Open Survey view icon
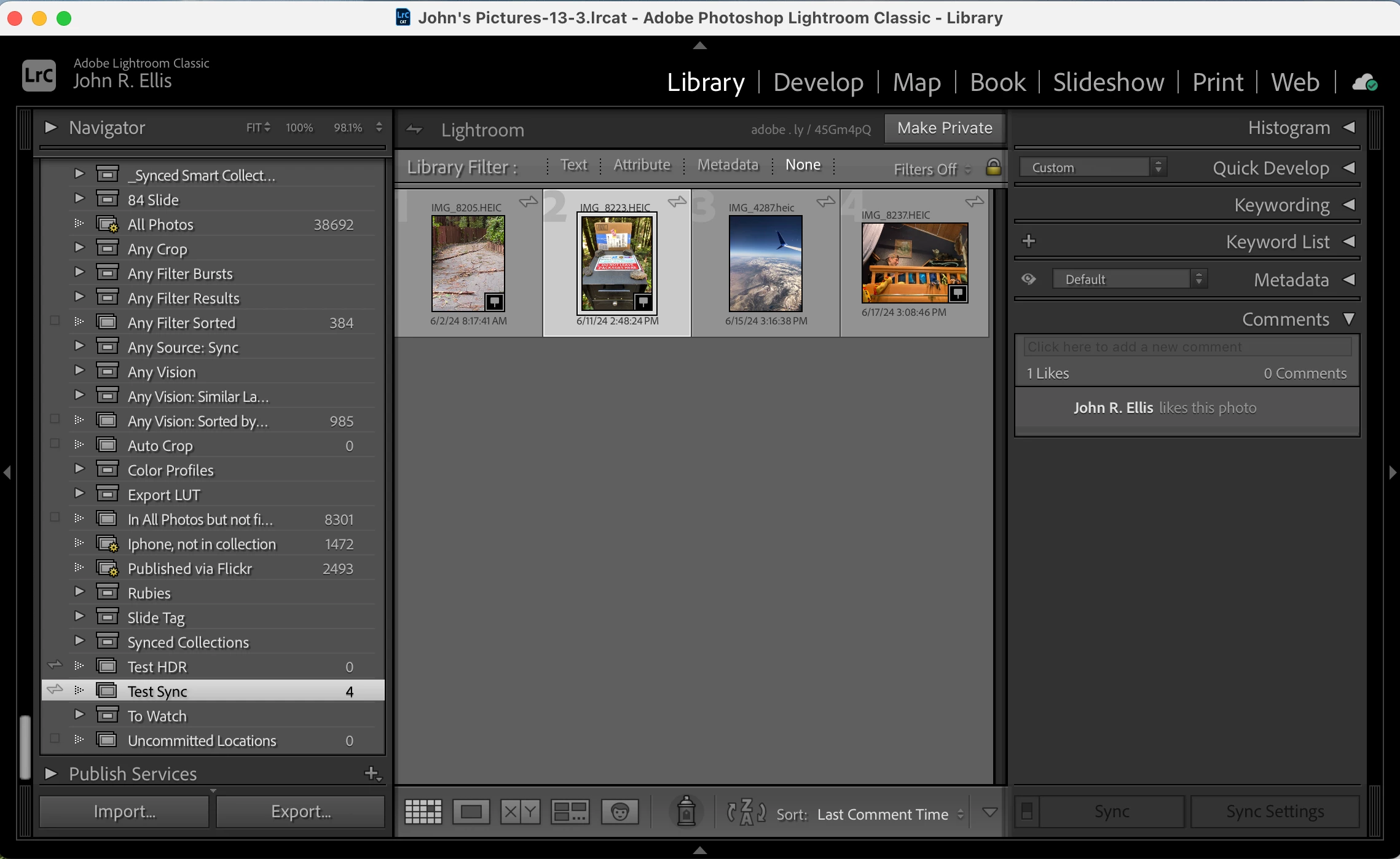The width and height of the screenshot is (1400, 859). (570, 812)
